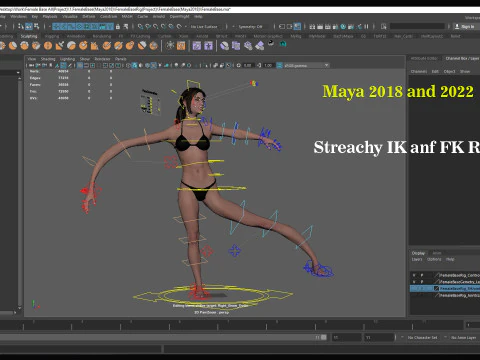The image size is (480, 360).
Task: Click the first purple shelf icon
Action: [197, 45]
